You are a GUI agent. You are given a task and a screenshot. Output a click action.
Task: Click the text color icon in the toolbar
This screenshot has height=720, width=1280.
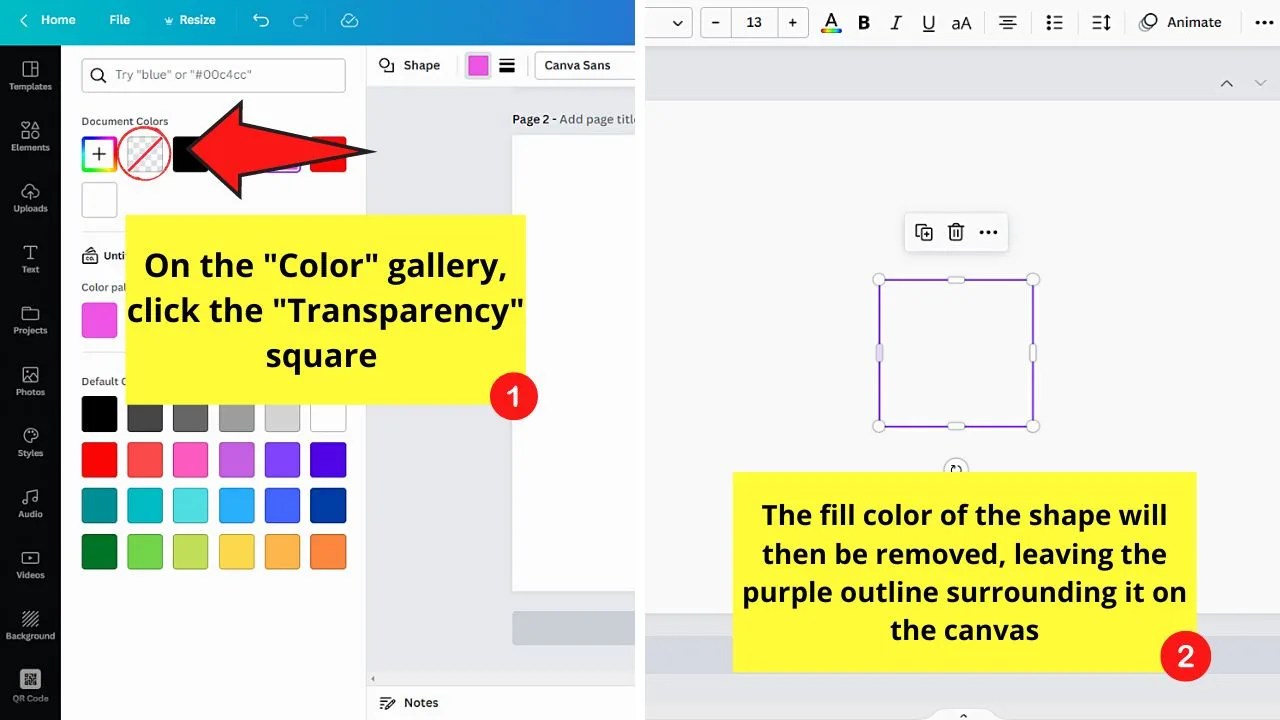(831, 22)
